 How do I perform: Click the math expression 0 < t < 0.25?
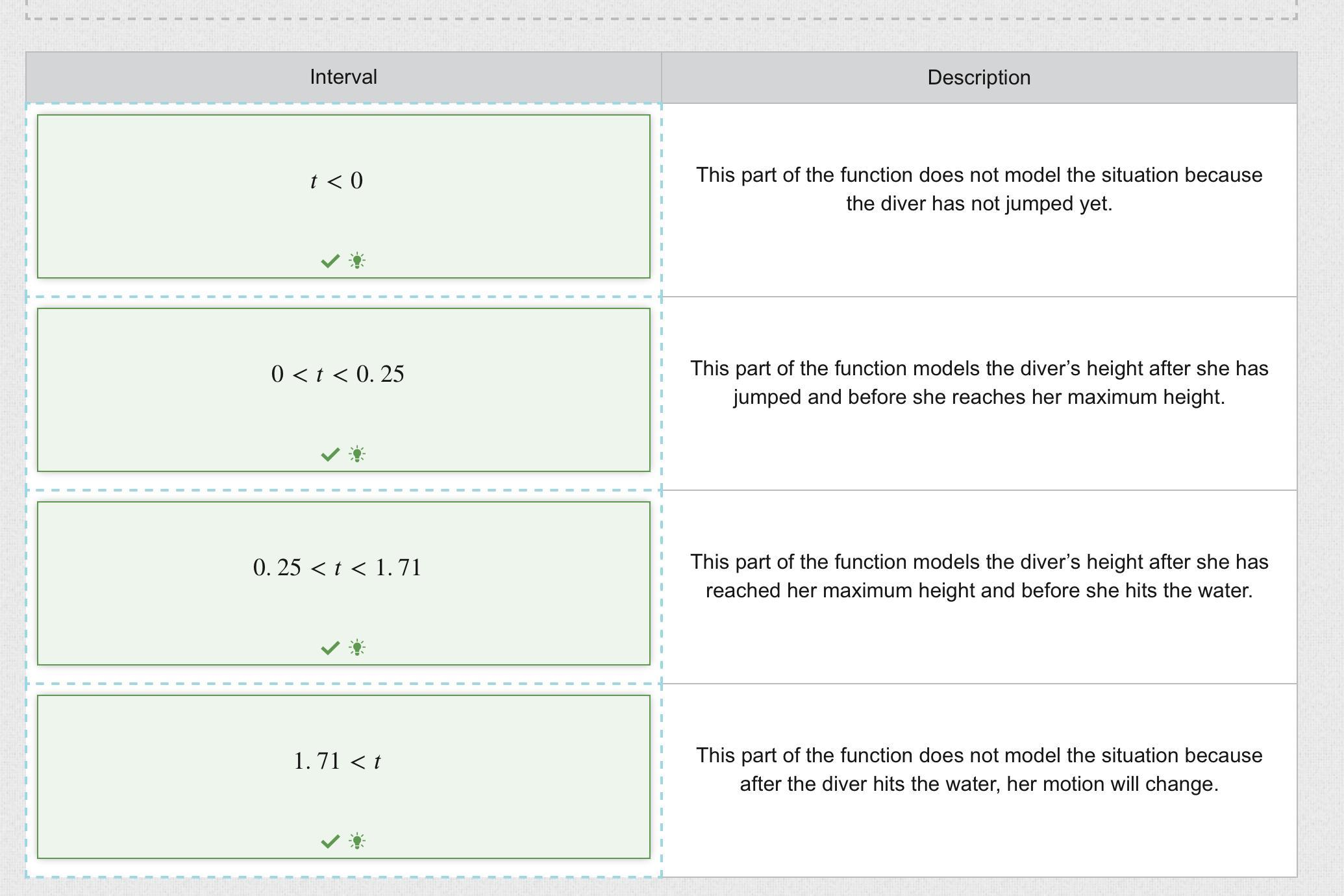(x=338, y=374)
